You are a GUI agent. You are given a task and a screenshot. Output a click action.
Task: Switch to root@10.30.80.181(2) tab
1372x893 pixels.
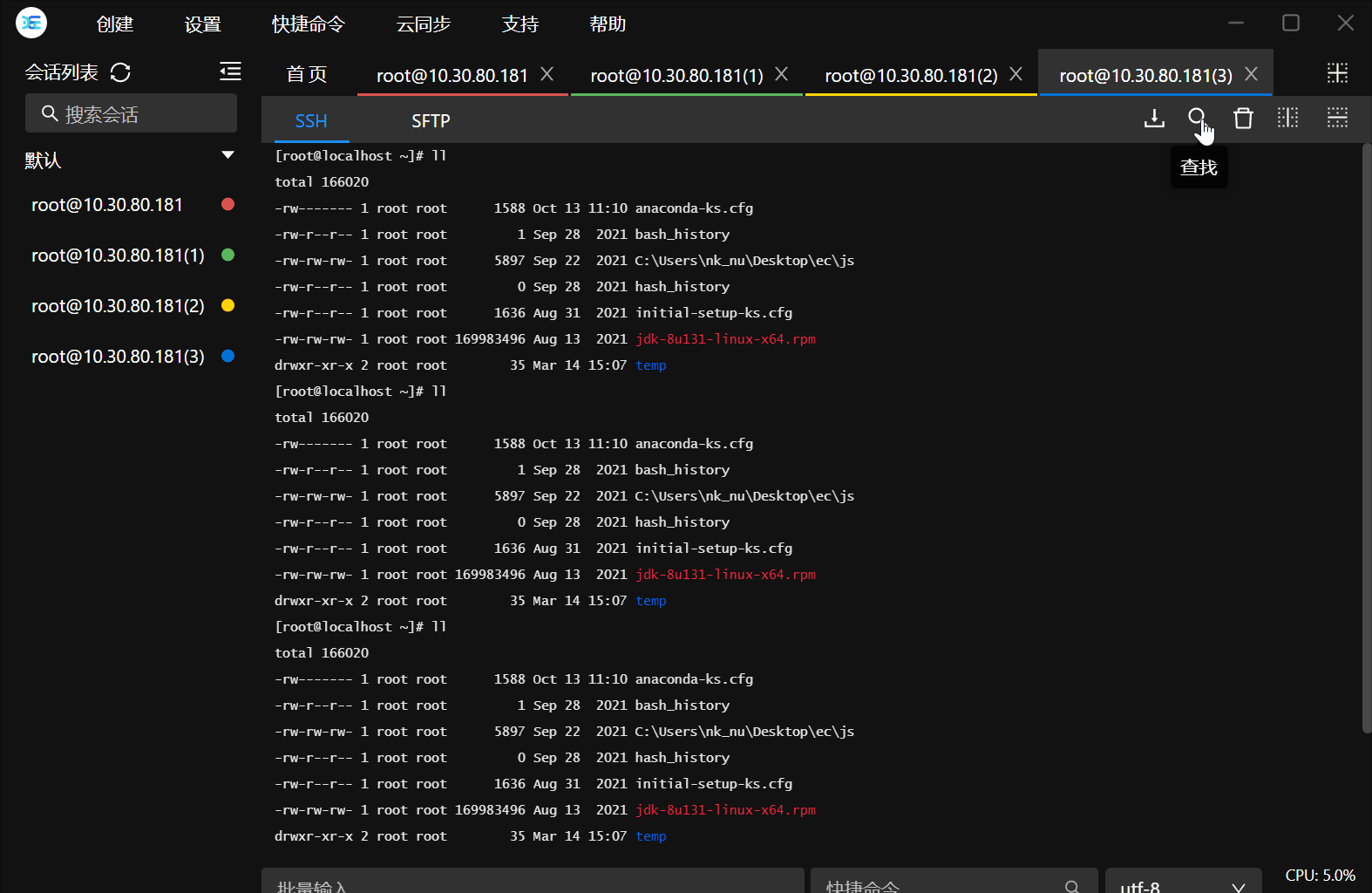pyautogui.click(x=911, y=75)
